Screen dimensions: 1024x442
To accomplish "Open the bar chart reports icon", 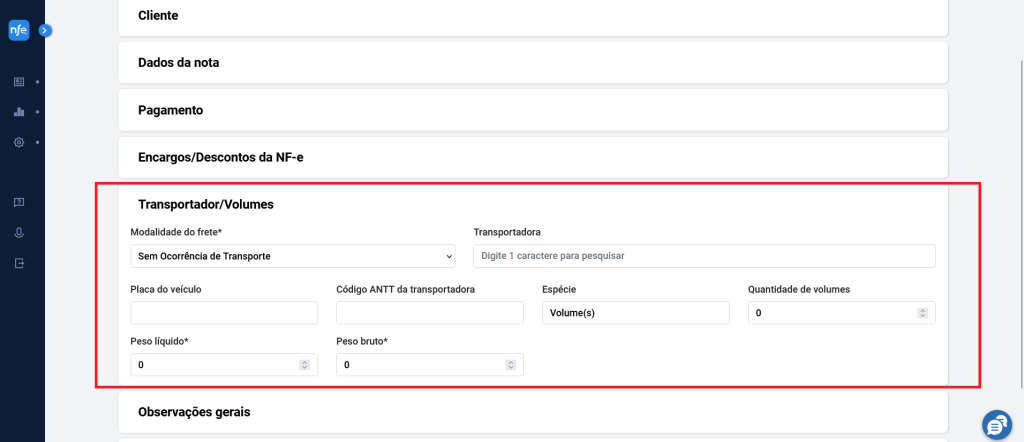I will click(19, 112).
